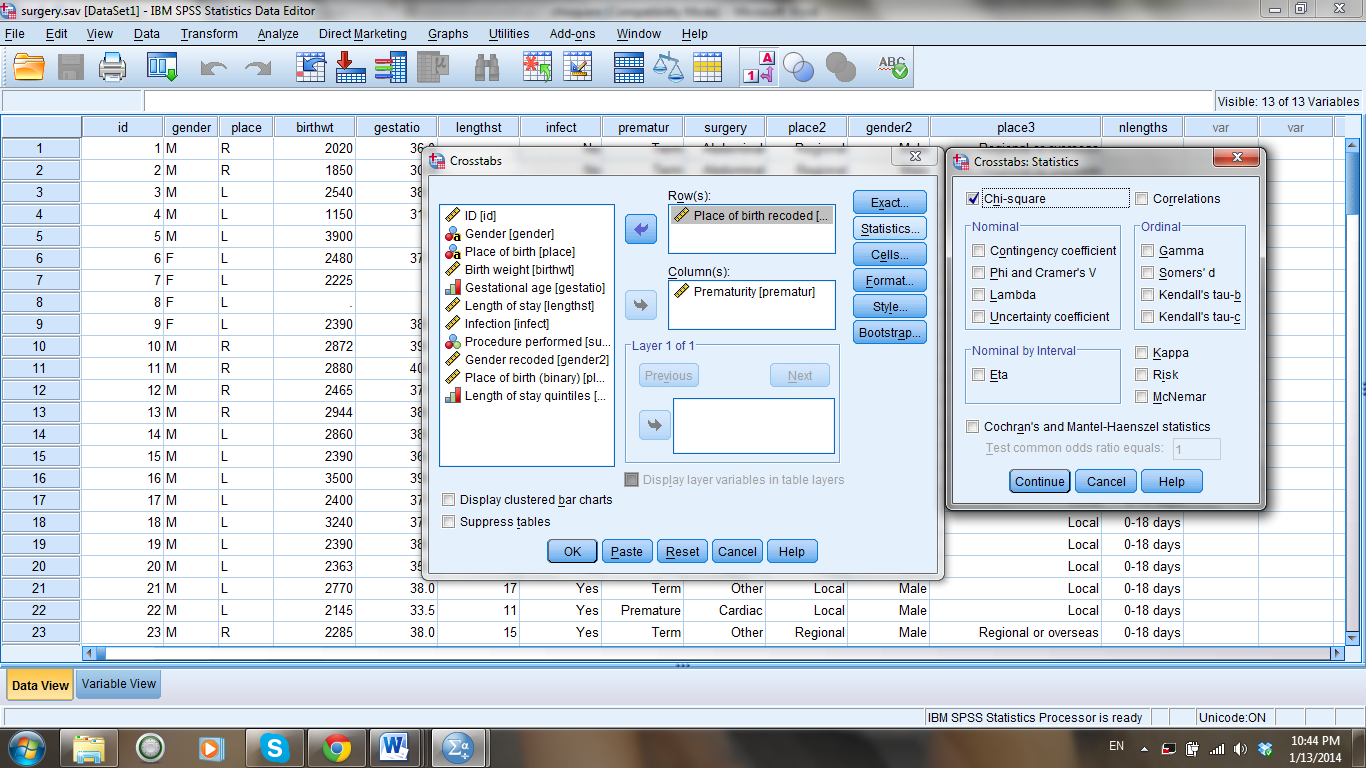Open the Graphs menu
The width and height of the screenshot is (1366, 768).
[448, 33]
